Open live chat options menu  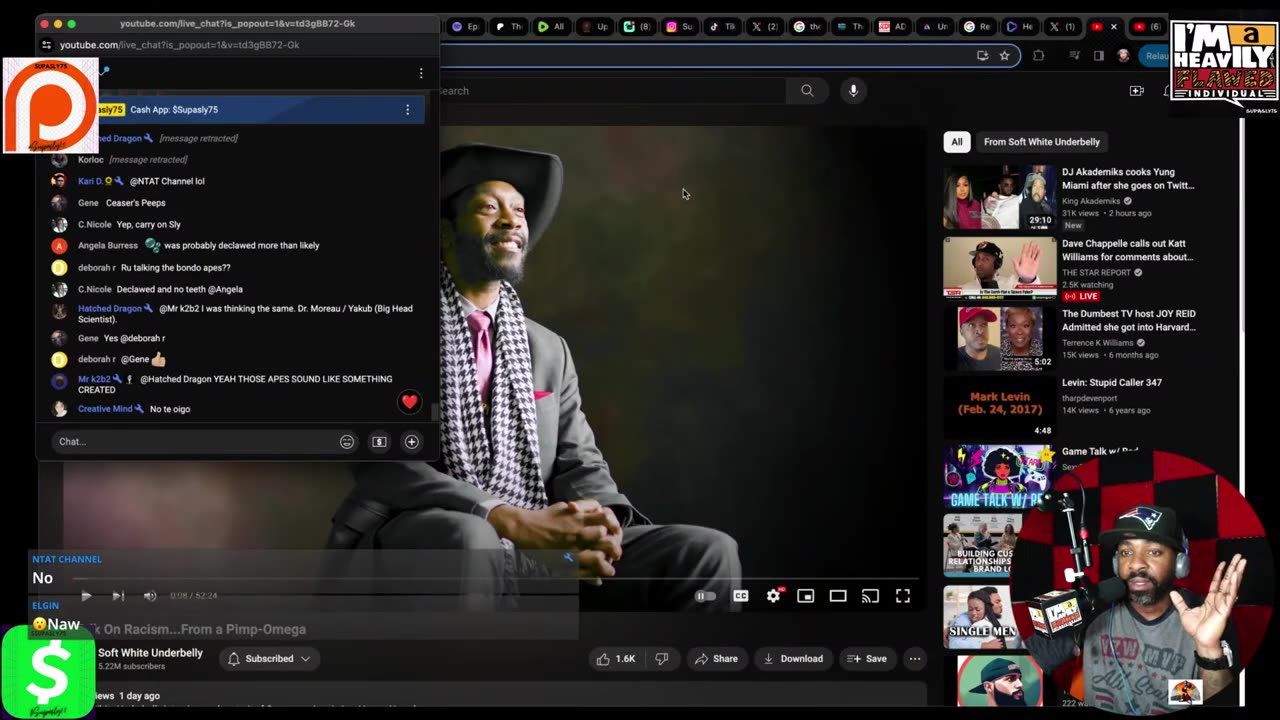pyautogui.click(x=421, y=73)
